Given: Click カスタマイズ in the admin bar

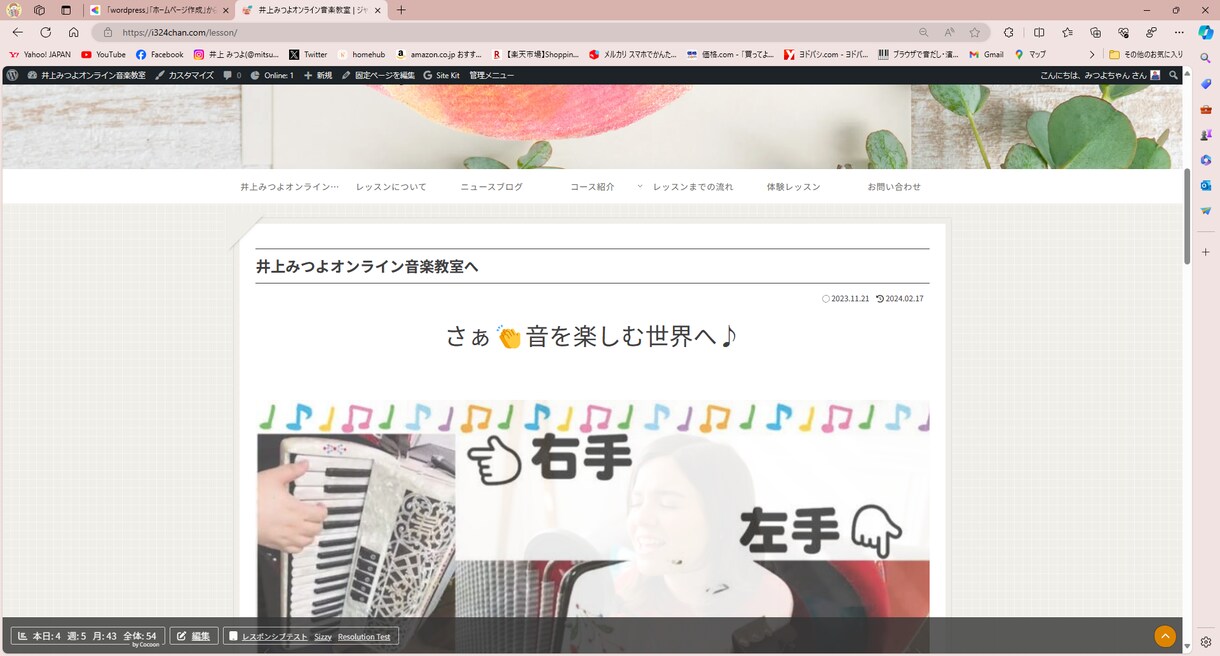Looking at the screenshot, I should point(184,75).
